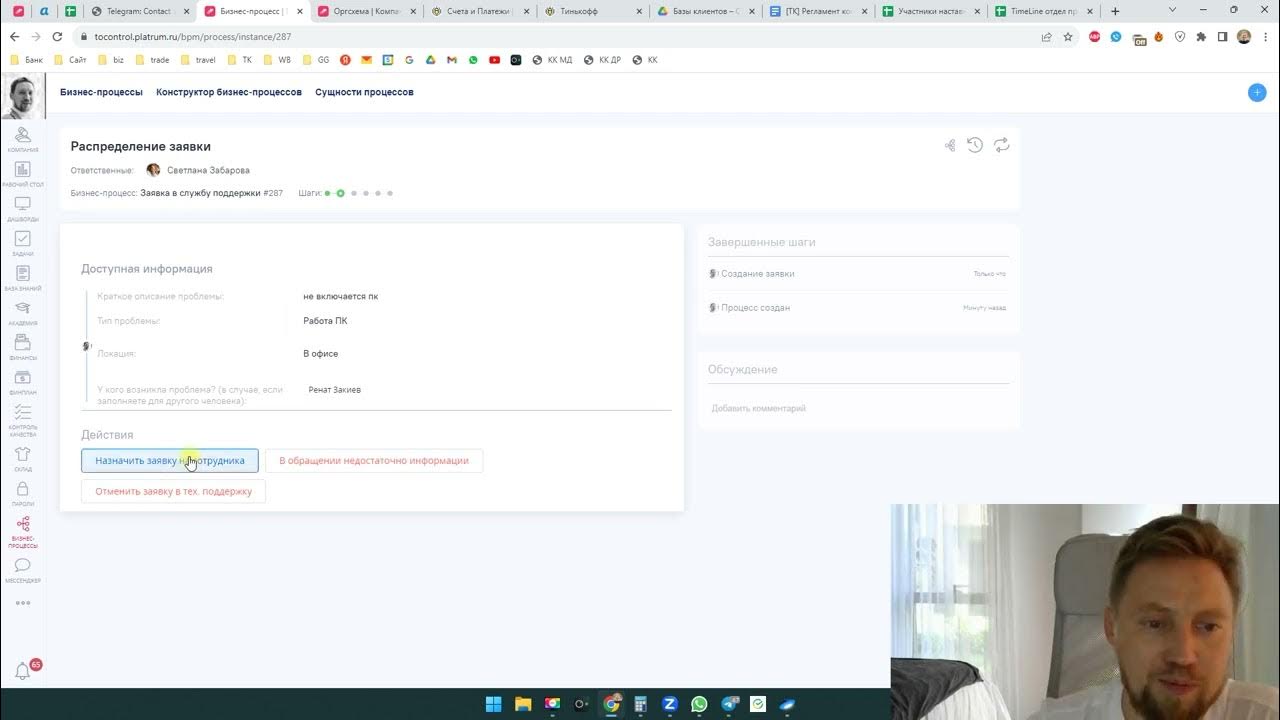Click value Ренат Закиев
Screen dimensions: 1280x720
pyautogui.click(x=335, y=390)
